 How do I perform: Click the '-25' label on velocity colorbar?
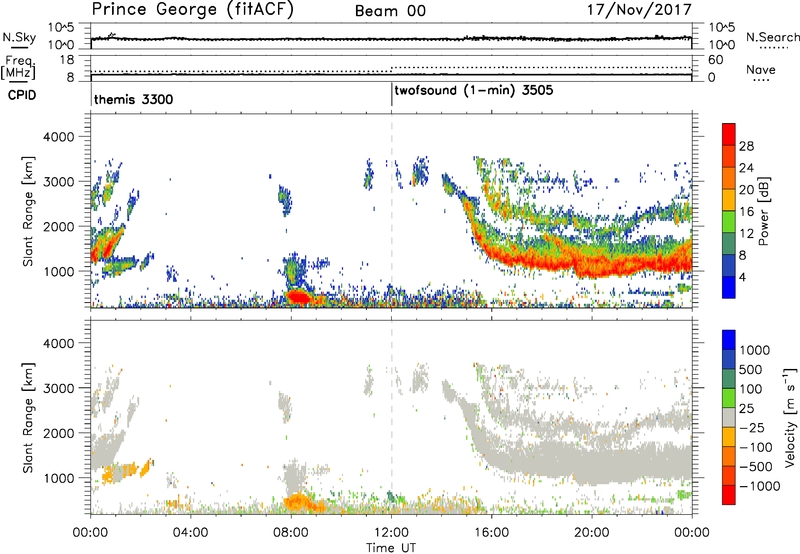point(751,427)
